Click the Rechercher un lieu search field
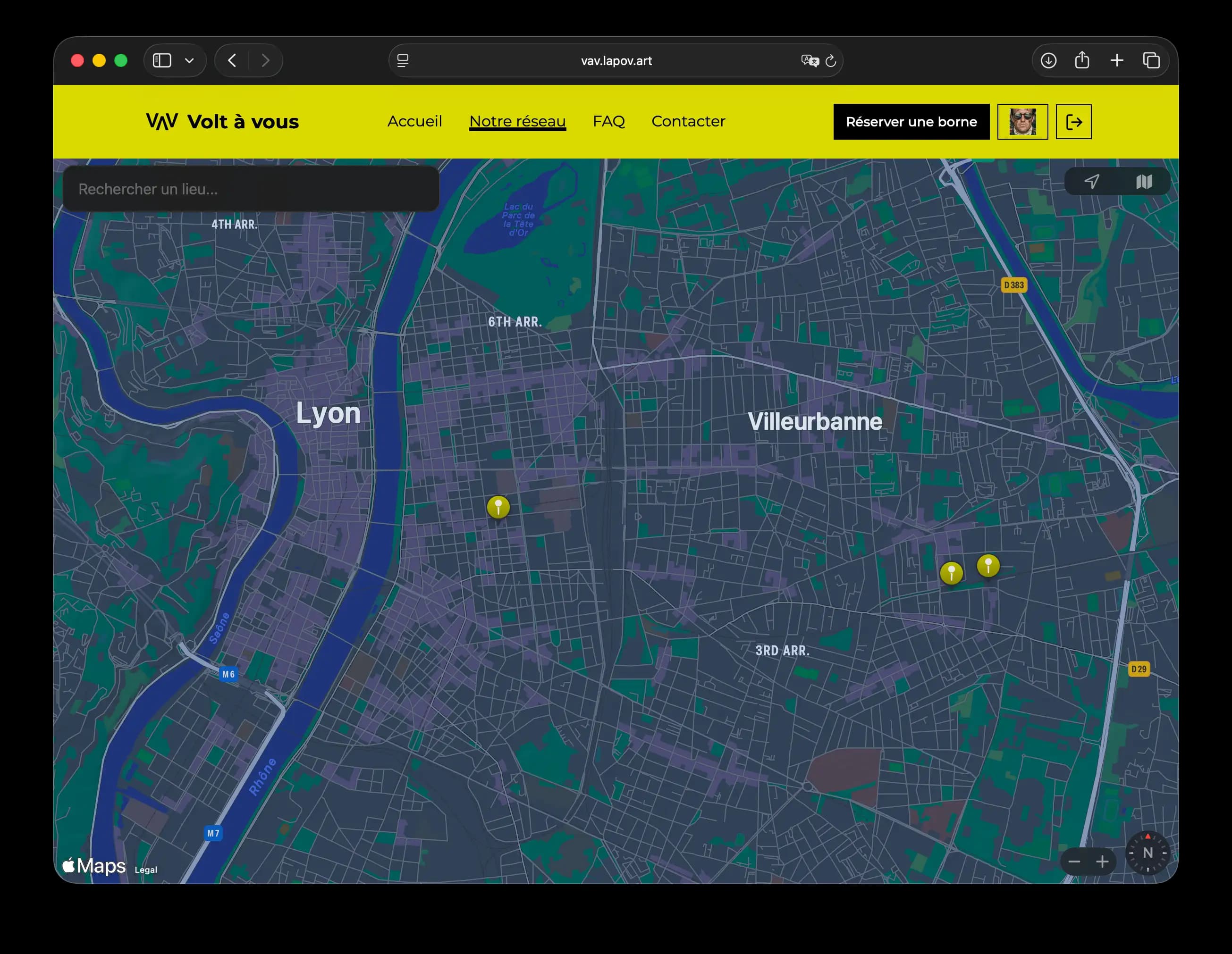 coord(251,189)
